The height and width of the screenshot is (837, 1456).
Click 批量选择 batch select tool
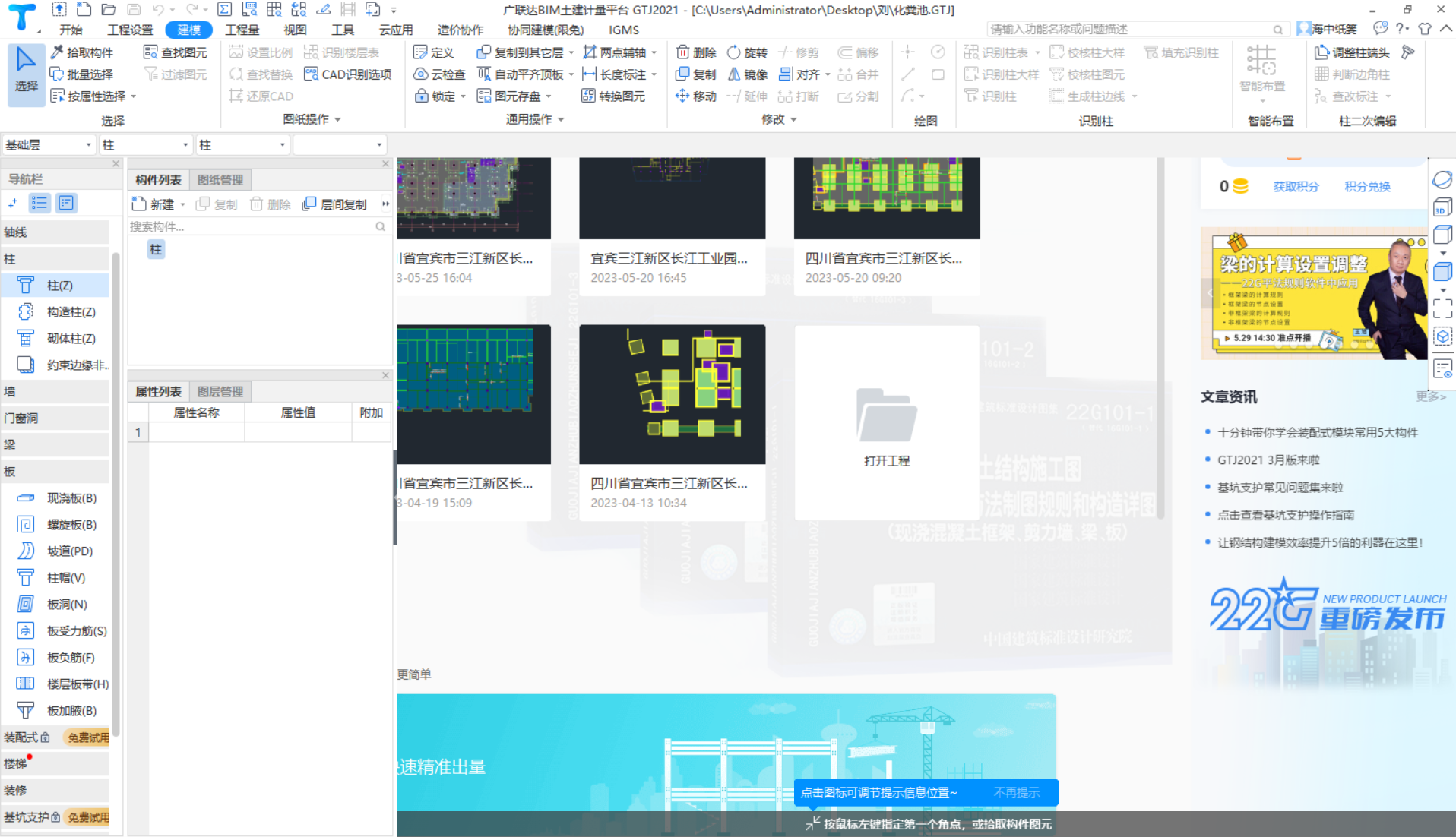81,74
